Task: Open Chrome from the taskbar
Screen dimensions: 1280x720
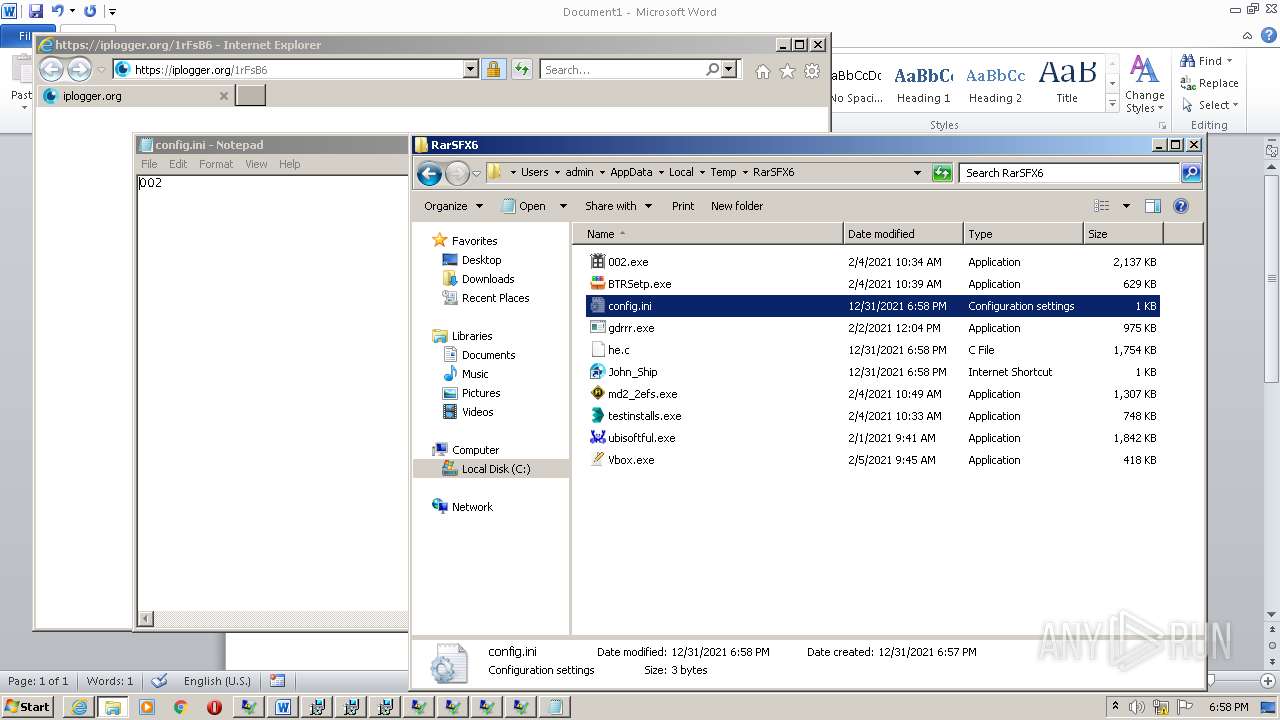Action: [x=180, y=707]
